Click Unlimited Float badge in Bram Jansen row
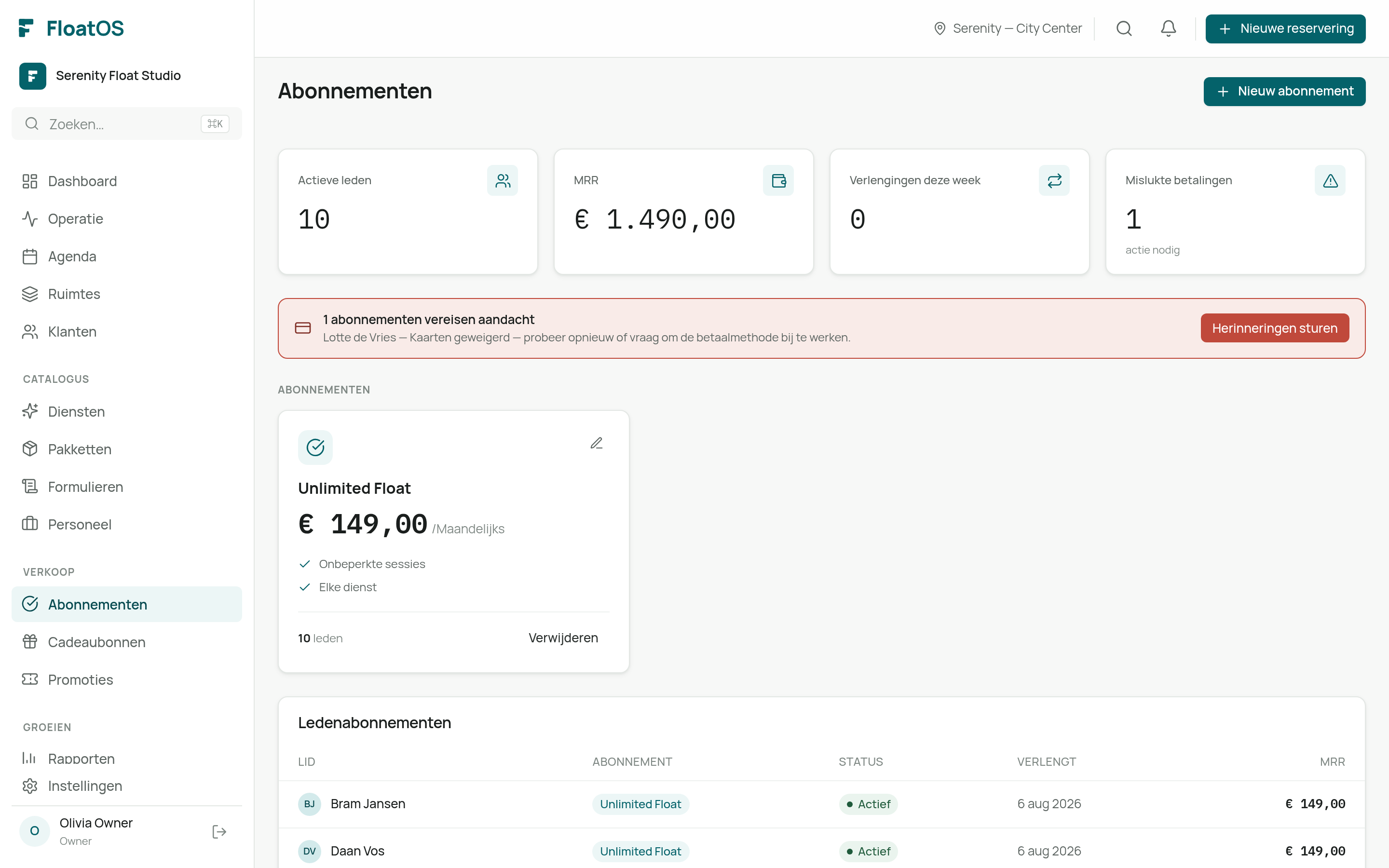 [640, 804]
